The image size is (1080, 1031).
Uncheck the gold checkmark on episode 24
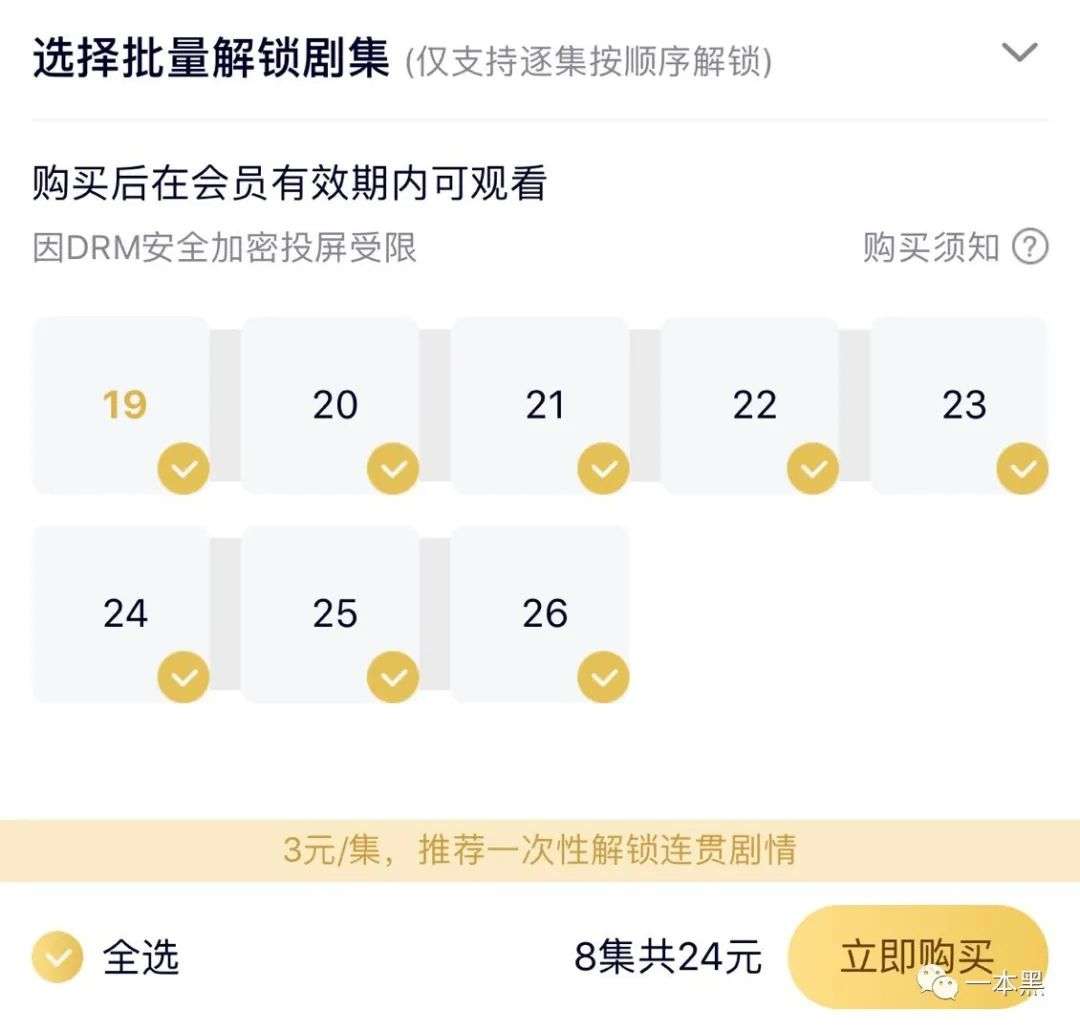(x=183, y=677)
